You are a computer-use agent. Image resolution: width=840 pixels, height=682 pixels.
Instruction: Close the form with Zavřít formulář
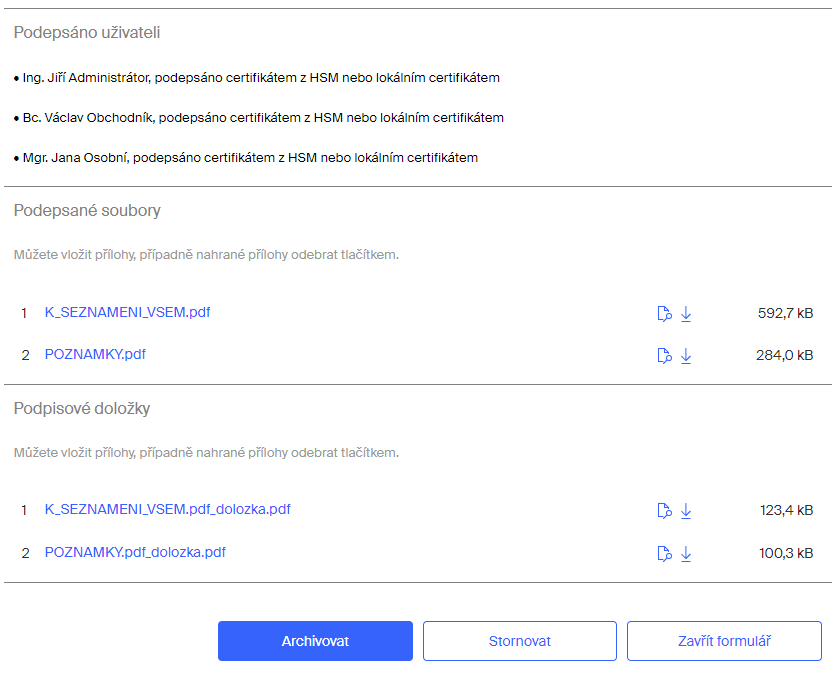click(x=724, y=641)
